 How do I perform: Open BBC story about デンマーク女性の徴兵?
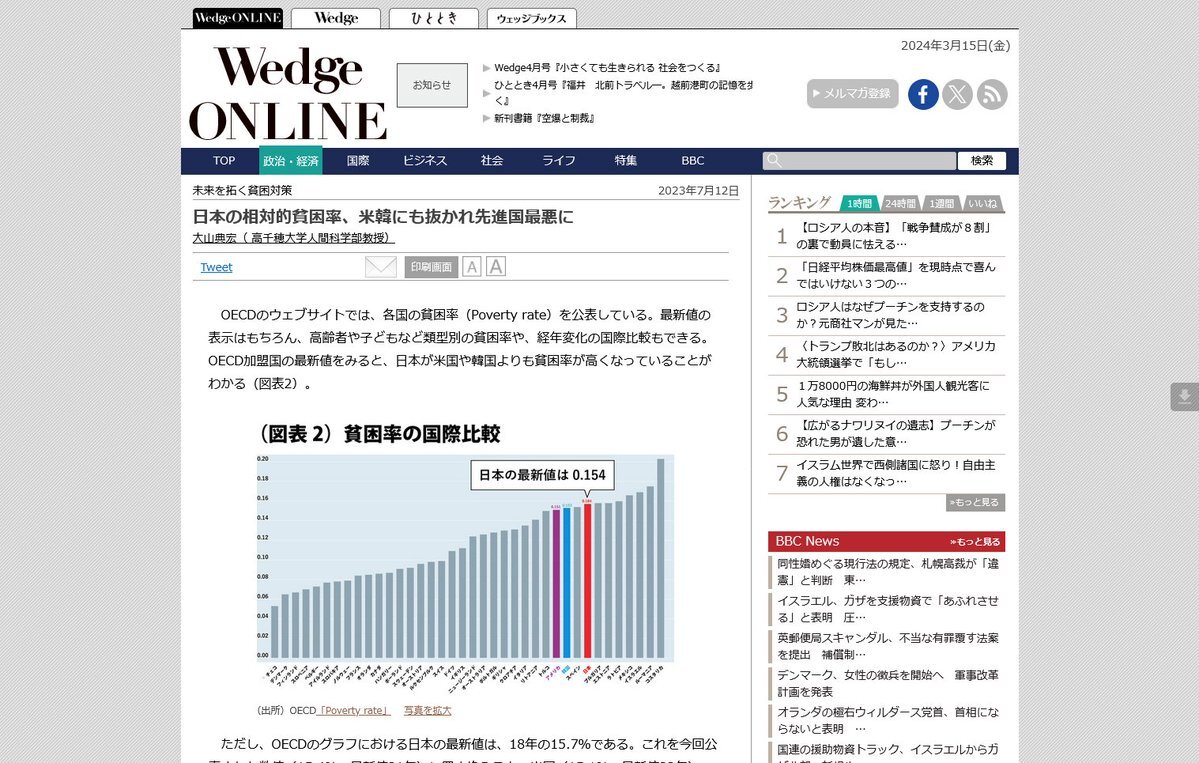[x=888, y=683]
